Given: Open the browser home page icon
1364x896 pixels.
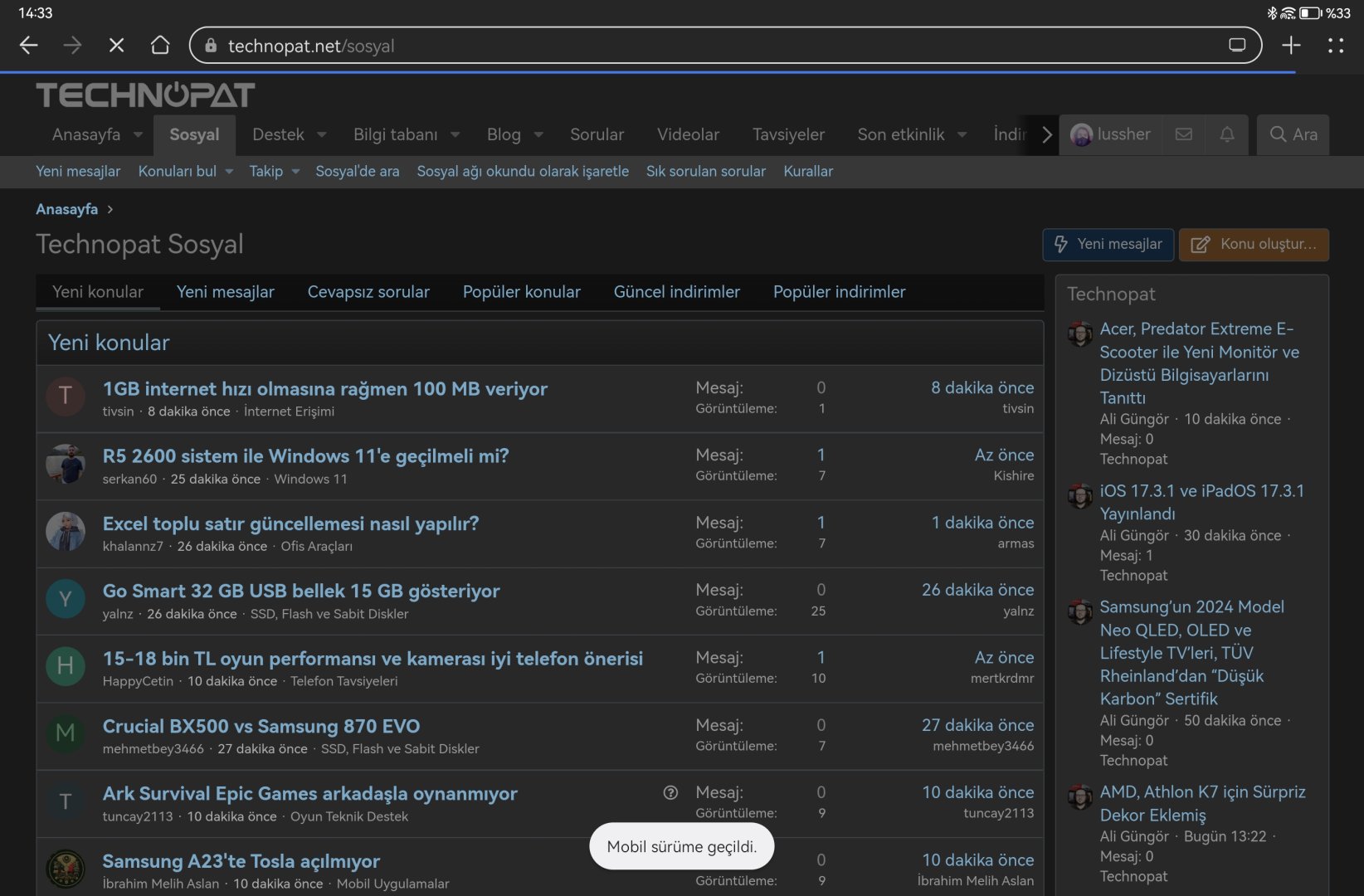Looking at the screenshot, I should point(160,45).
